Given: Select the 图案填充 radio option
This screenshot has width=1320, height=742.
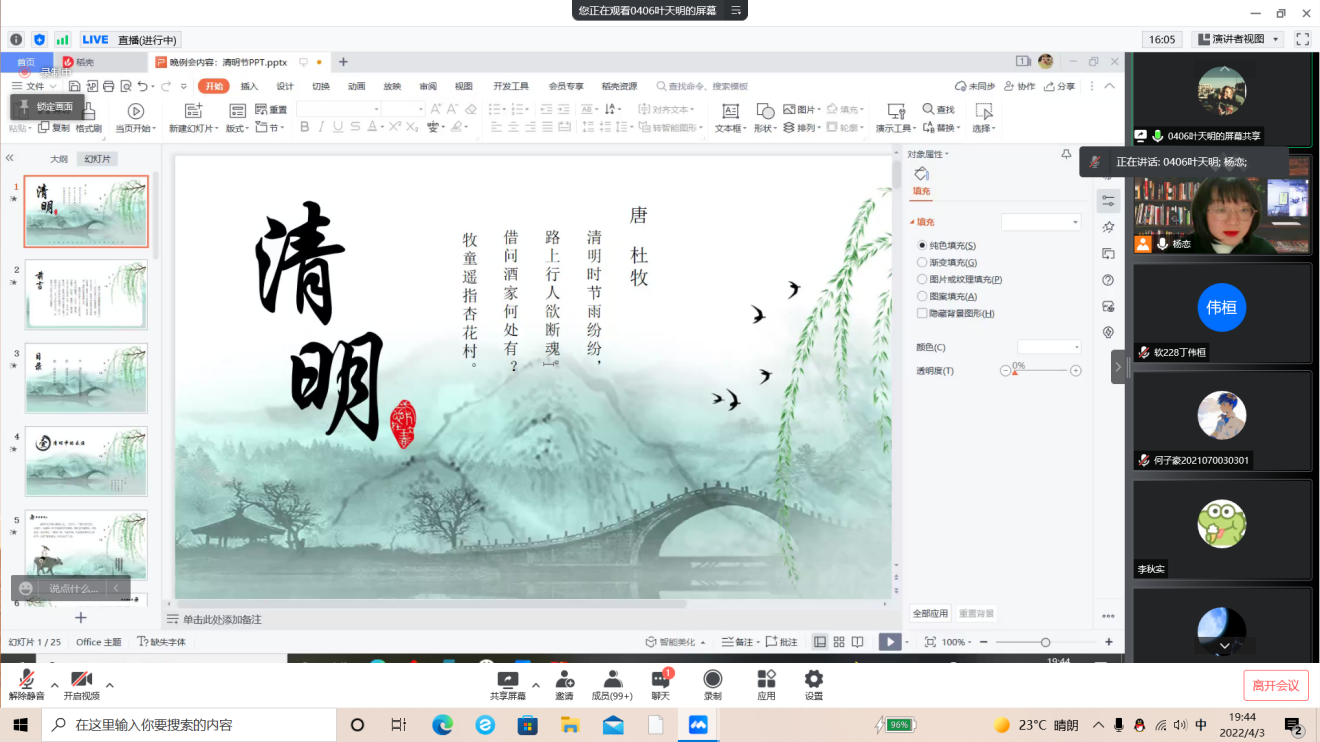Looking at the screenshot, I should click(x=922, y=296).
